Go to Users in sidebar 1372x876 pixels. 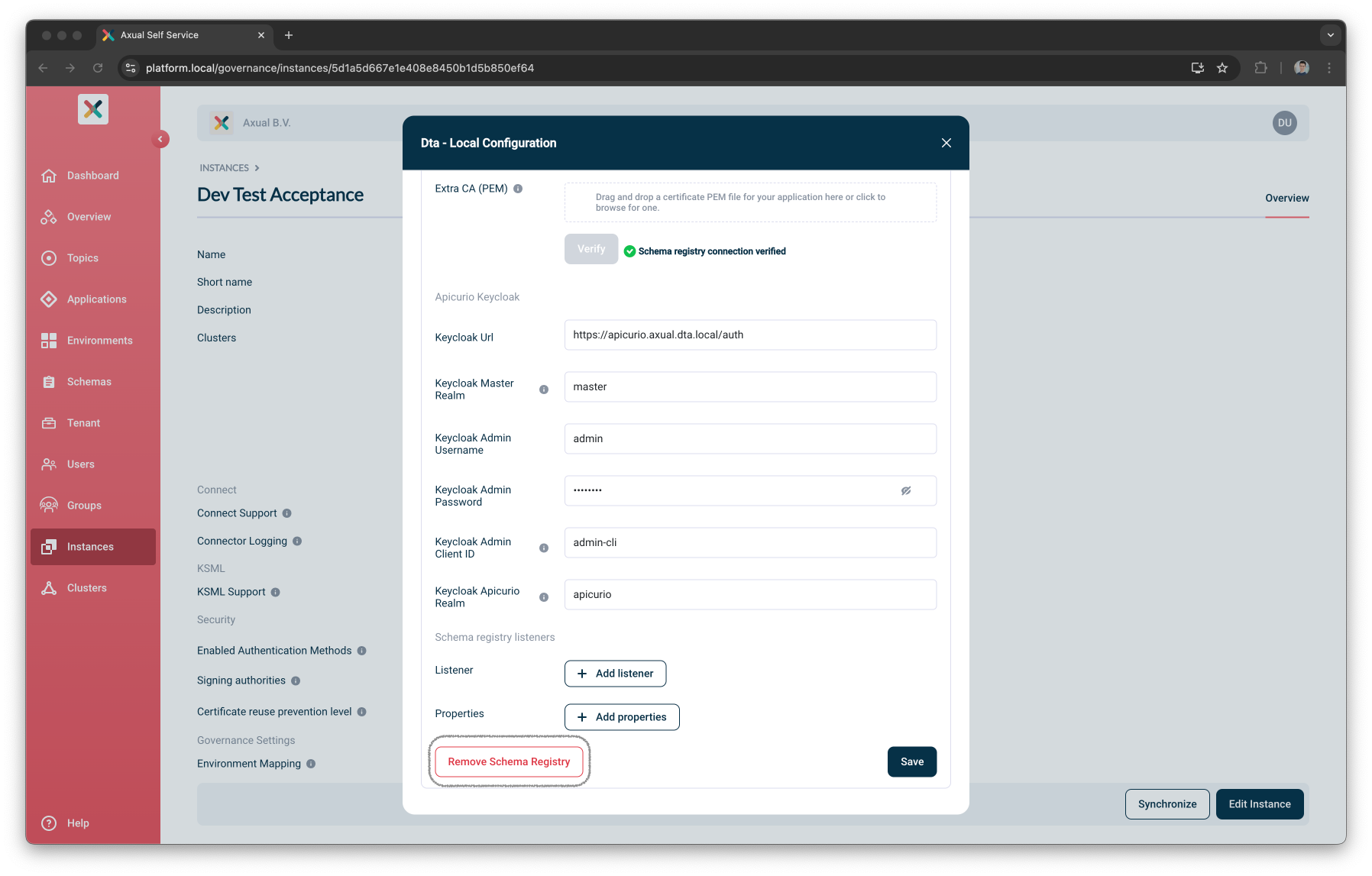pos(92,464)
